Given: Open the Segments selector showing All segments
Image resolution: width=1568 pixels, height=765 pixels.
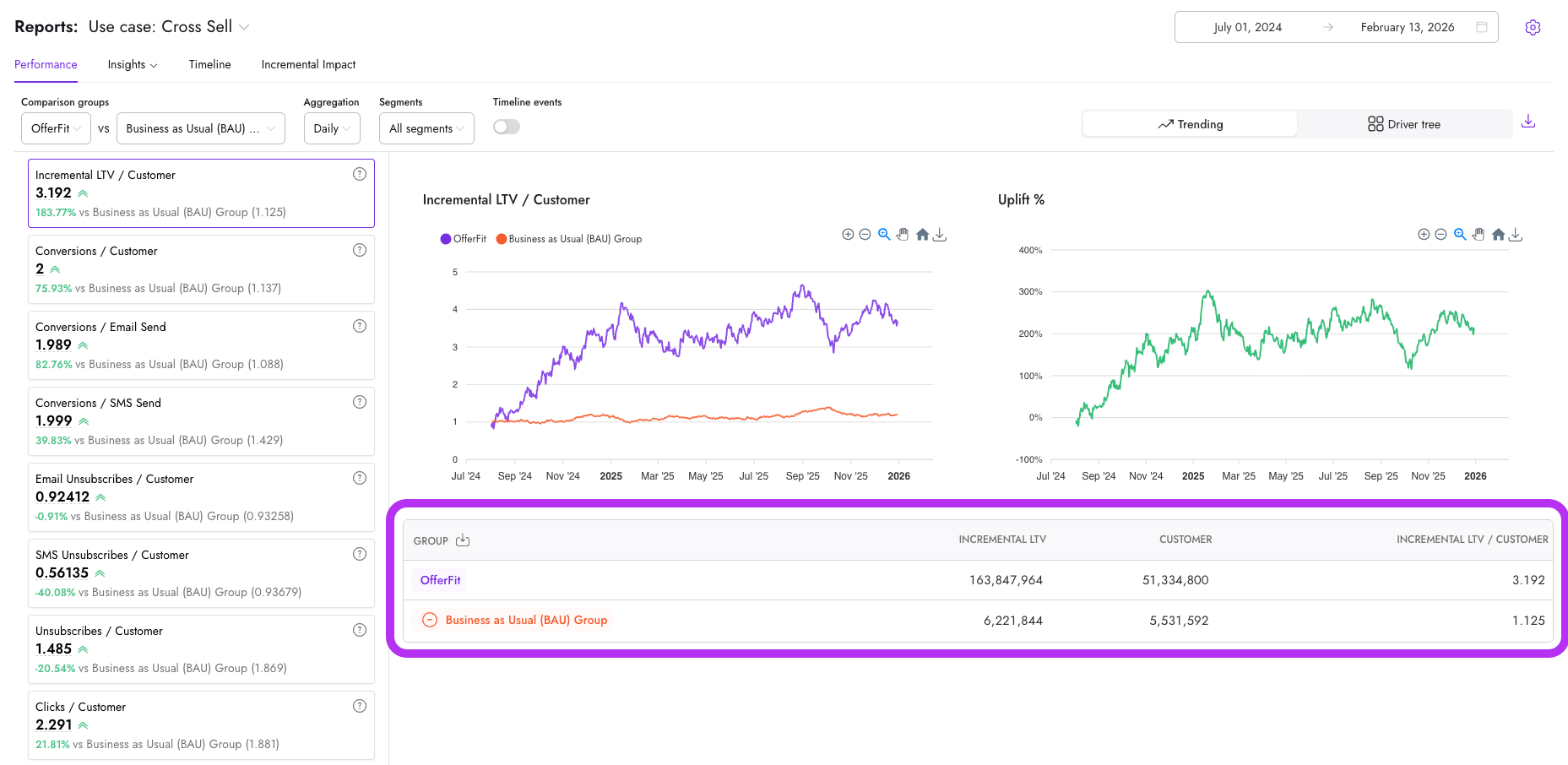Looking at the screenshot, I should coord(426,128).
